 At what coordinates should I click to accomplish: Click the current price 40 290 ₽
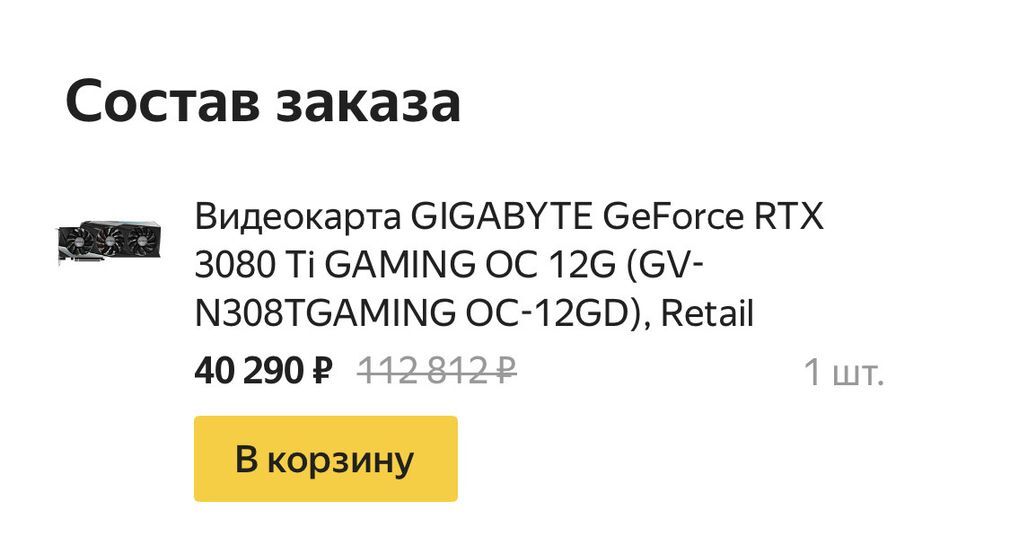click(x=263, y=372)
